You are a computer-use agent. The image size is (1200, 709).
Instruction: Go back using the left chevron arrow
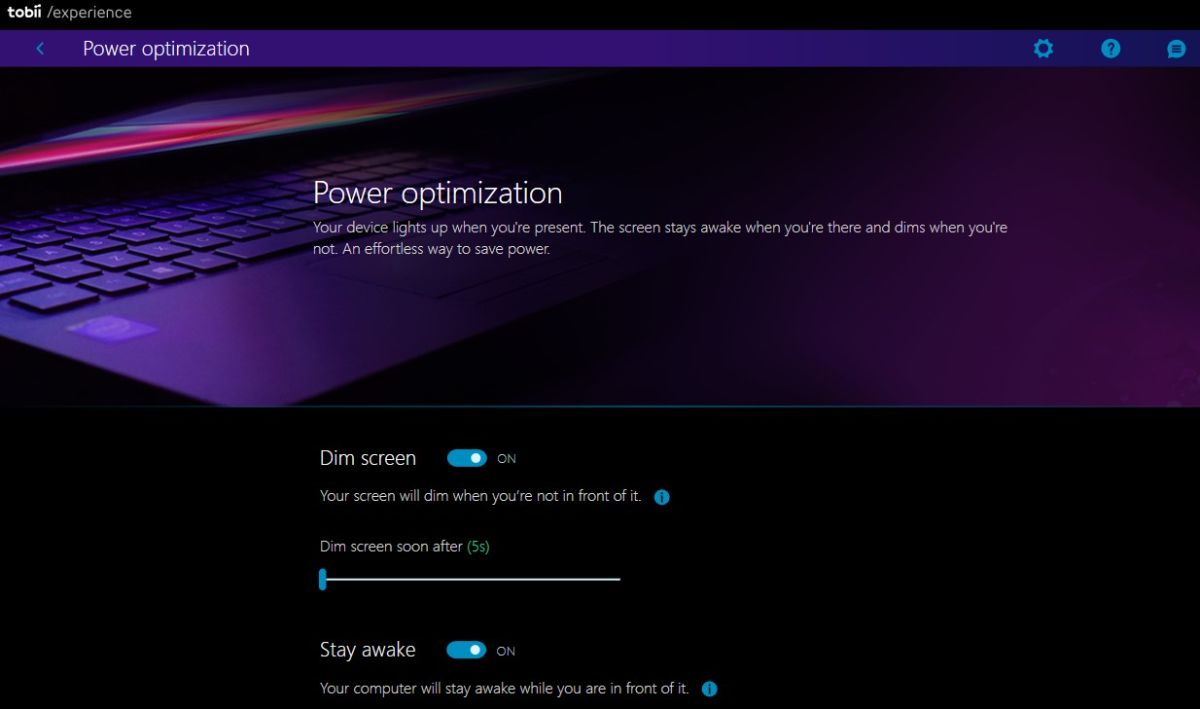coord(40,48)
